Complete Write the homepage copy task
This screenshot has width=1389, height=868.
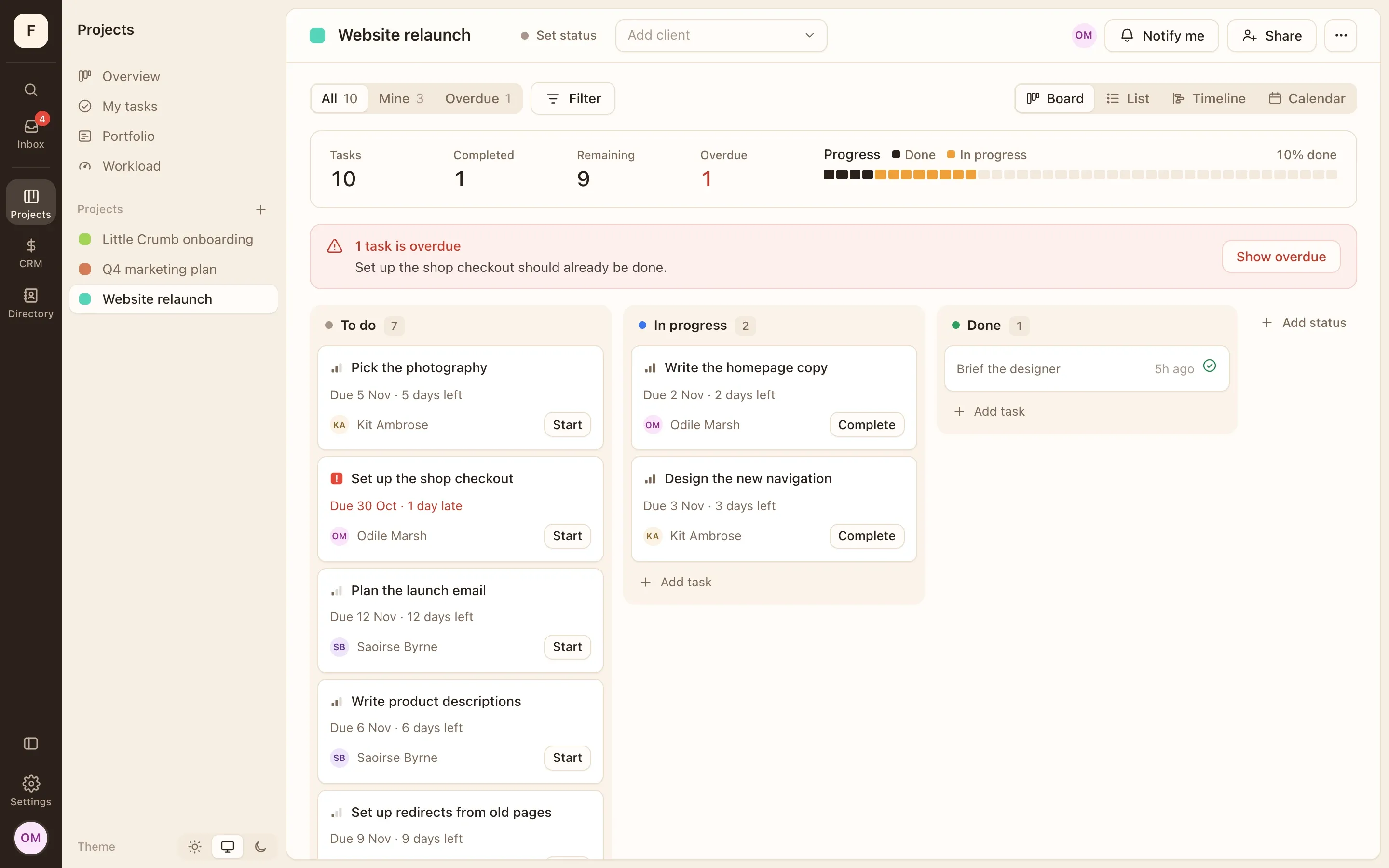tap(866, 425)
